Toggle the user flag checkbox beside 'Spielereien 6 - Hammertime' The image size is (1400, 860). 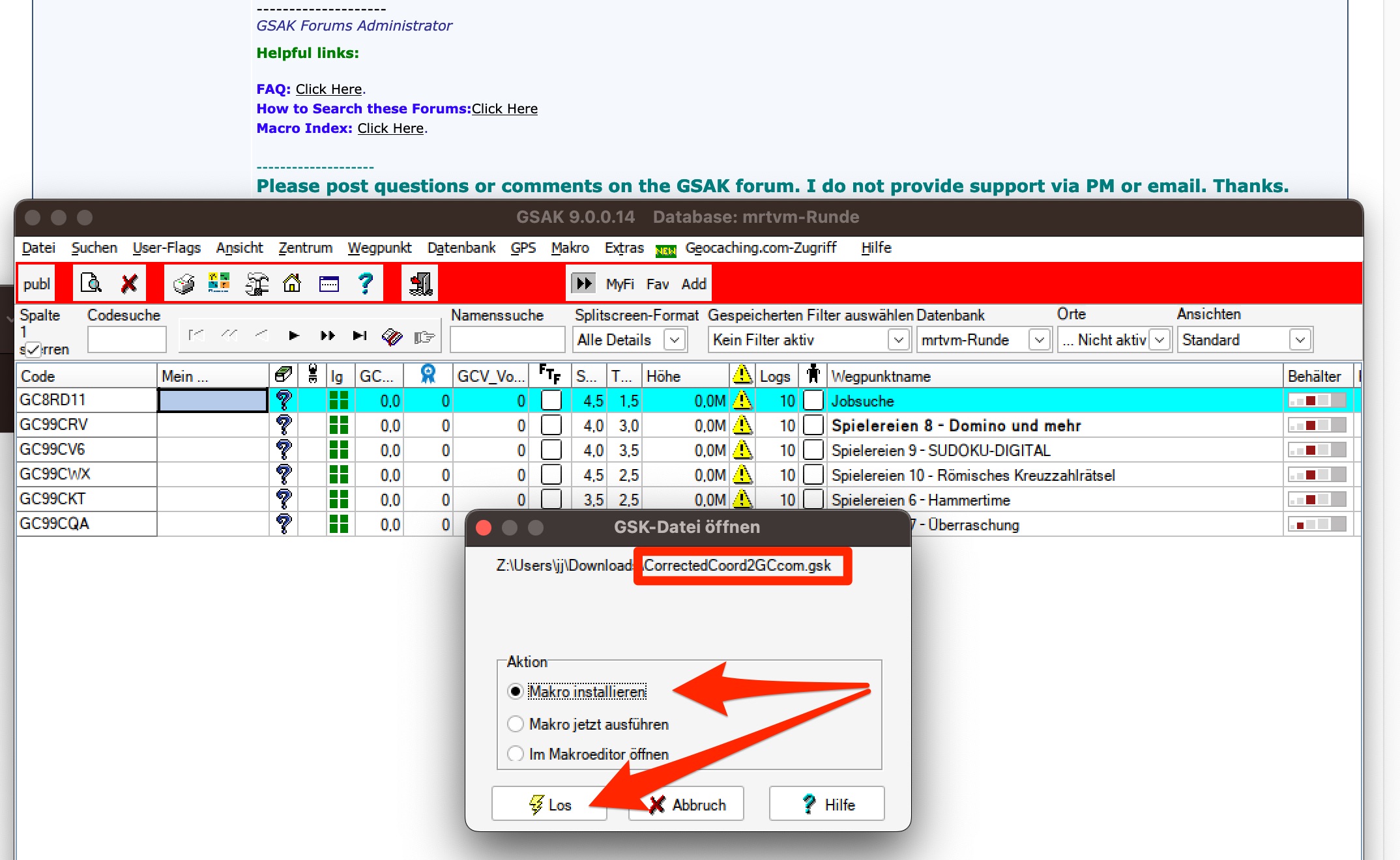click(813, 499)
